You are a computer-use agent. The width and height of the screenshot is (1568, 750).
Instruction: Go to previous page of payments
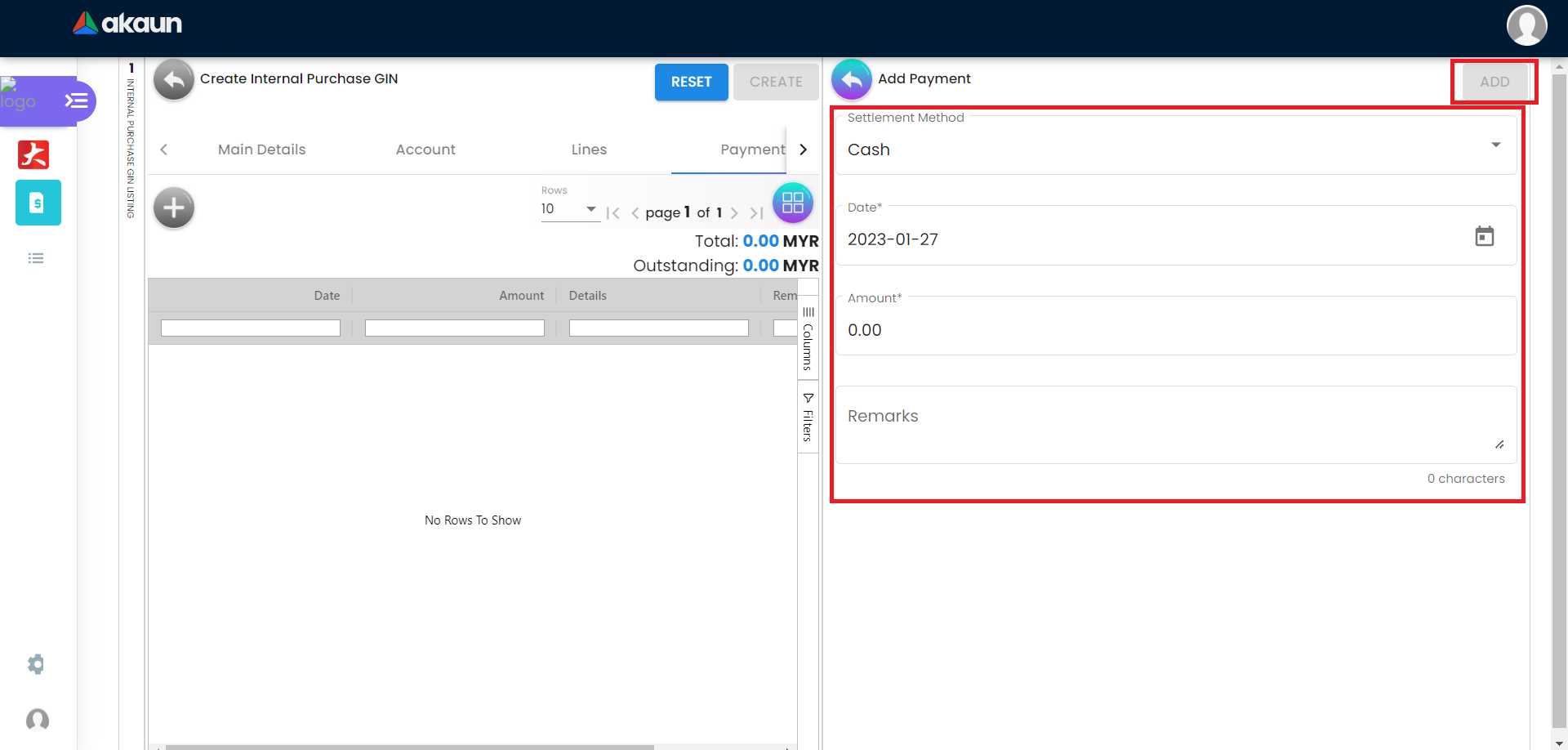coord(635,213)
